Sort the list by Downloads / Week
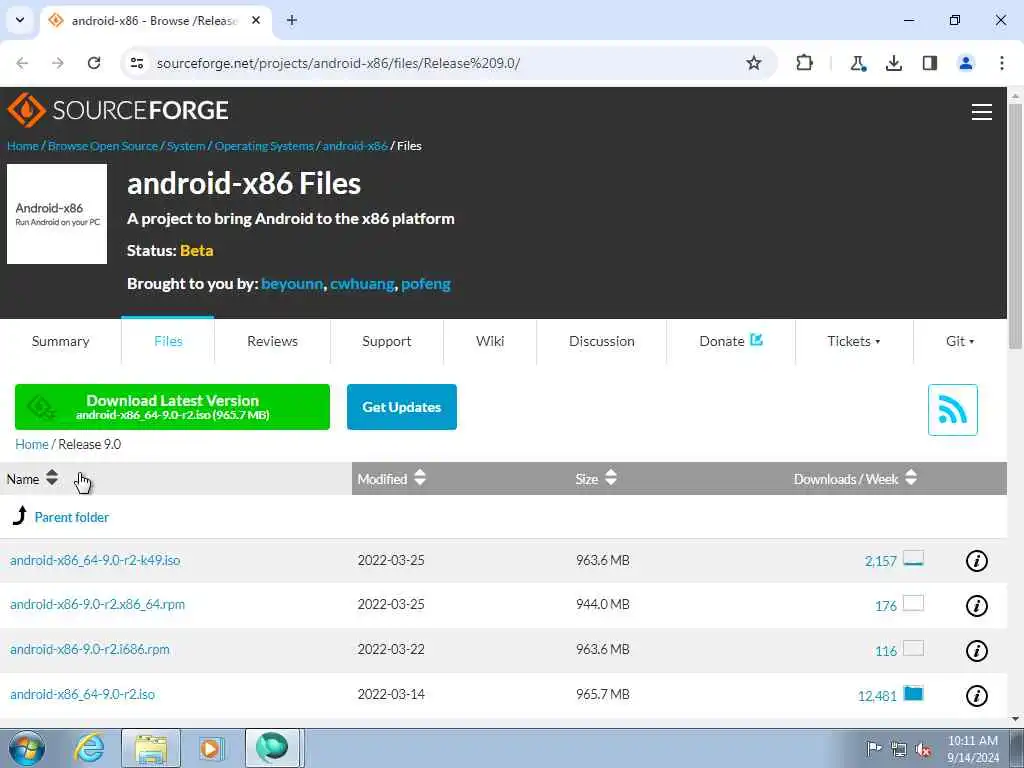This screenshot has width=1024, height=768. tap(855, 479)
